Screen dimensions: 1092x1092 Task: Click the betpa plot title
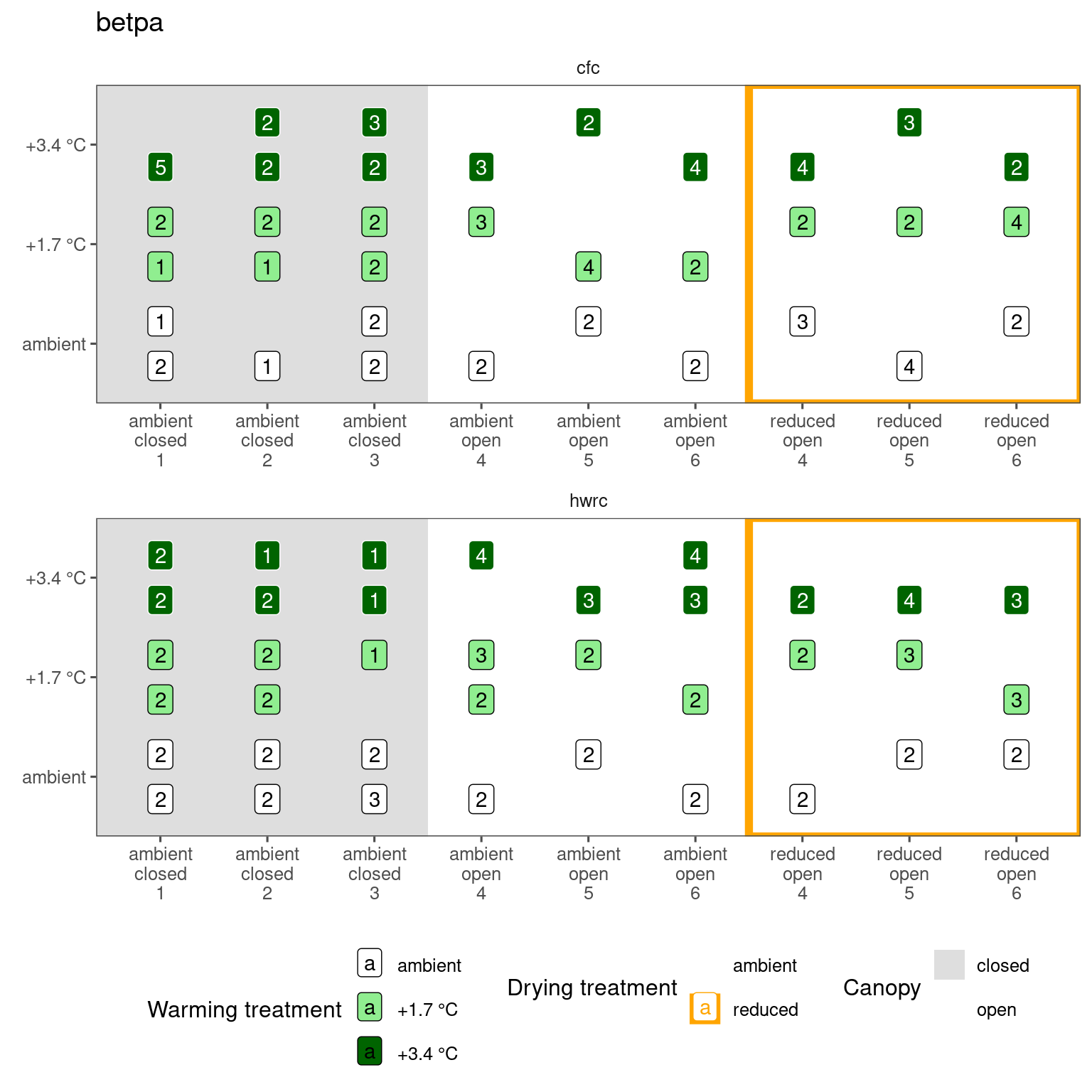(x=129, y=23)
